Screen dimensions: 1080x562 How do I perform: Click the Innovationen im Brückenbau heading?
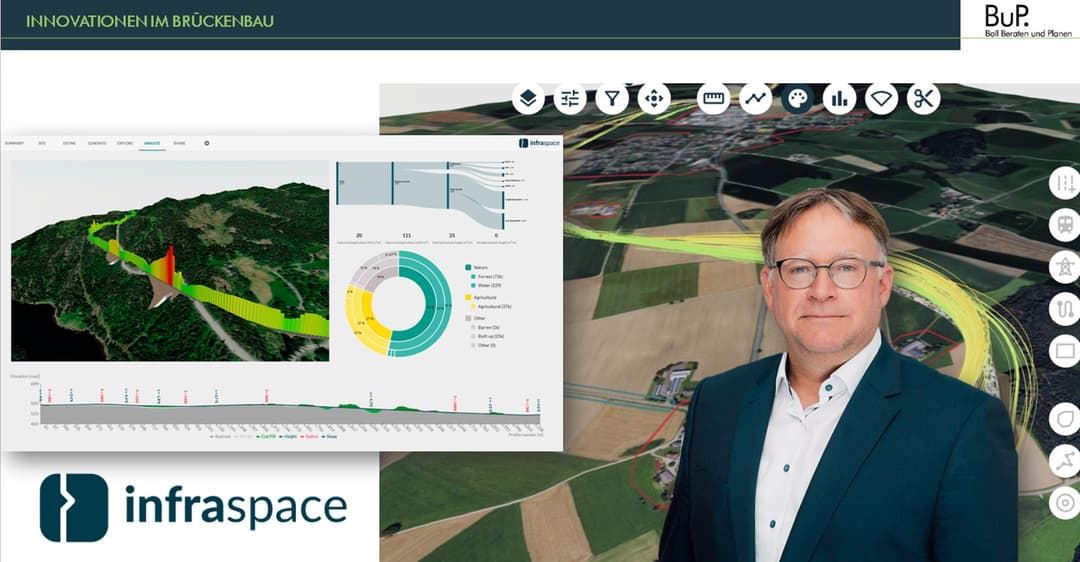[149, 21]
